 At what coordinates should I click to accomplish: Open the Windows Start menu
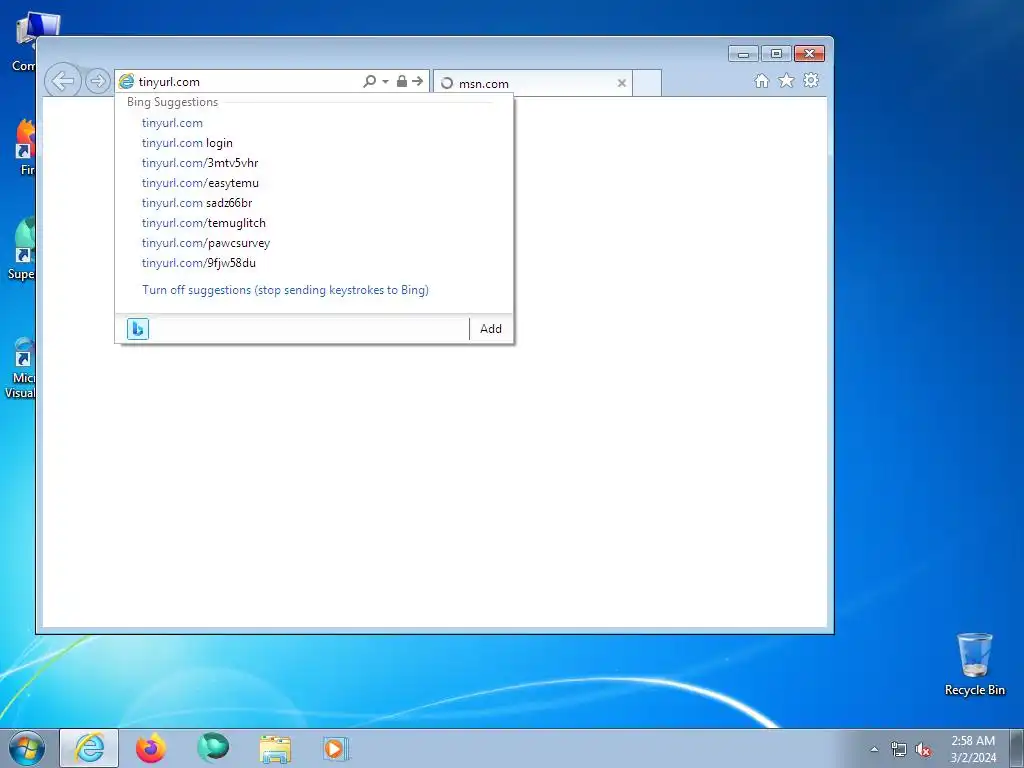(27, 748)
